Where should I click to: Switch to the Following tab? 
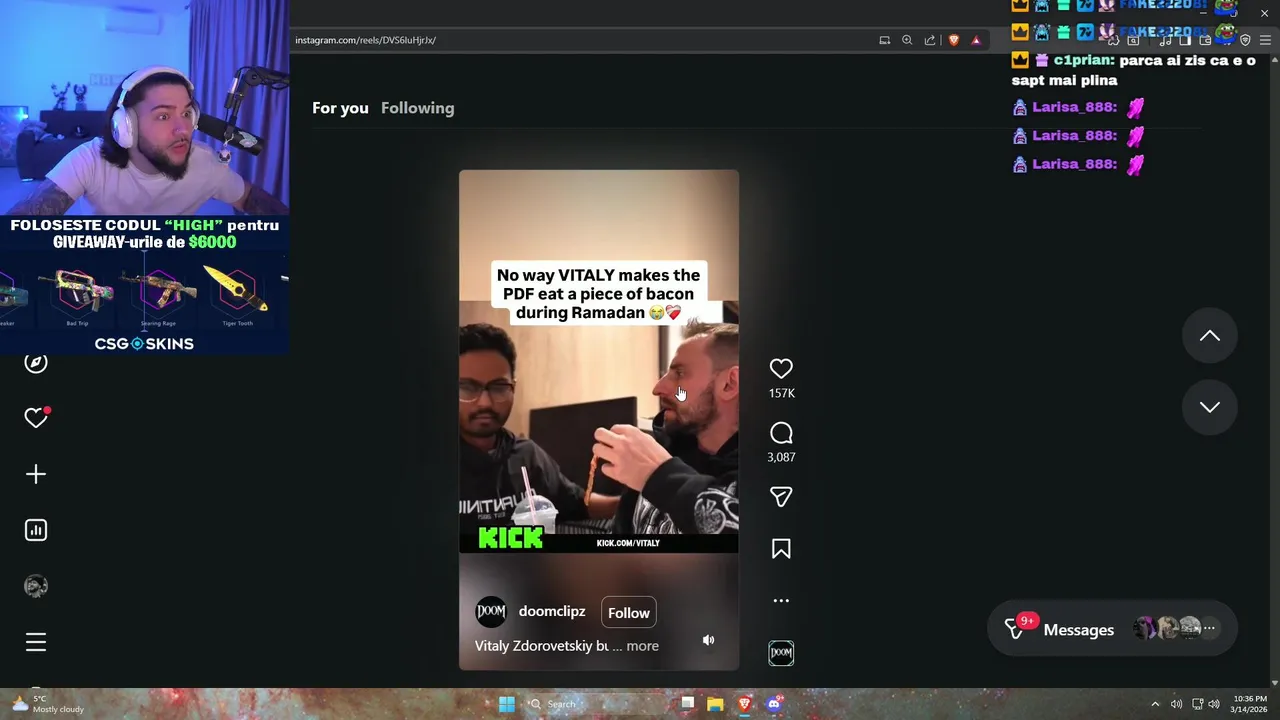click(x=417, y=108)
